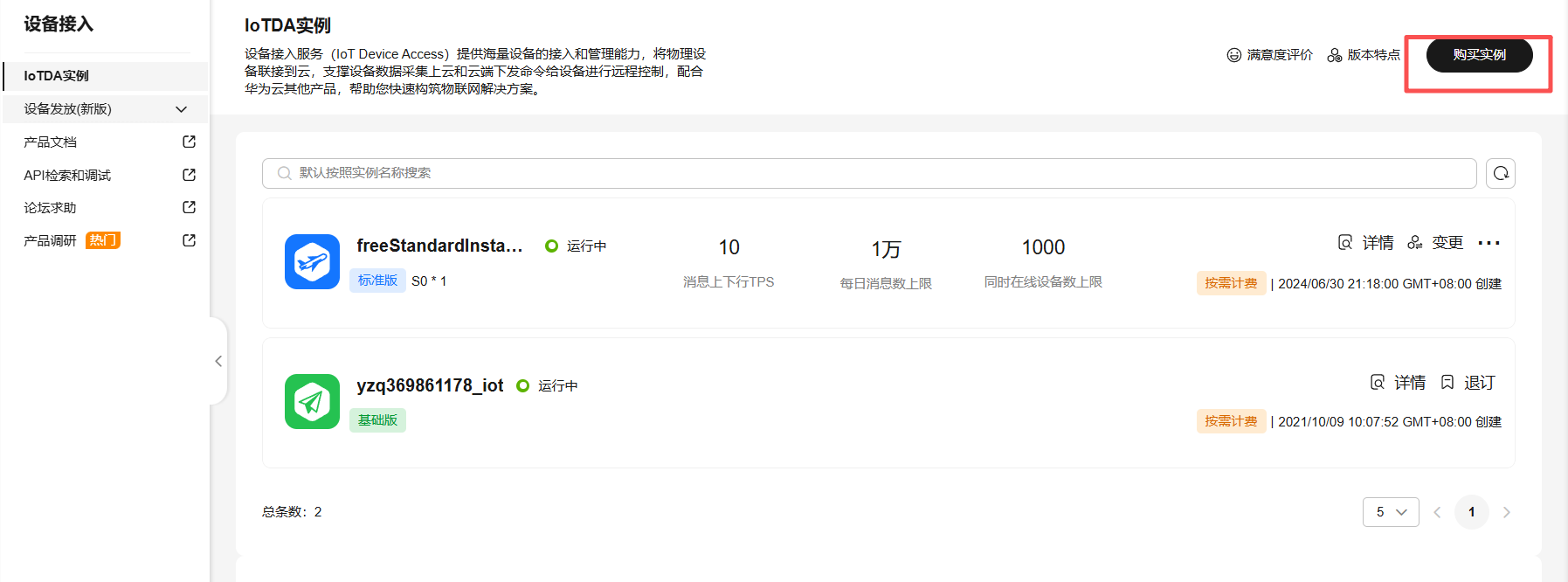Open 版本特点 version features link
The width and height of the screenshot is (1568, 582).
[x=1373, y=55]
